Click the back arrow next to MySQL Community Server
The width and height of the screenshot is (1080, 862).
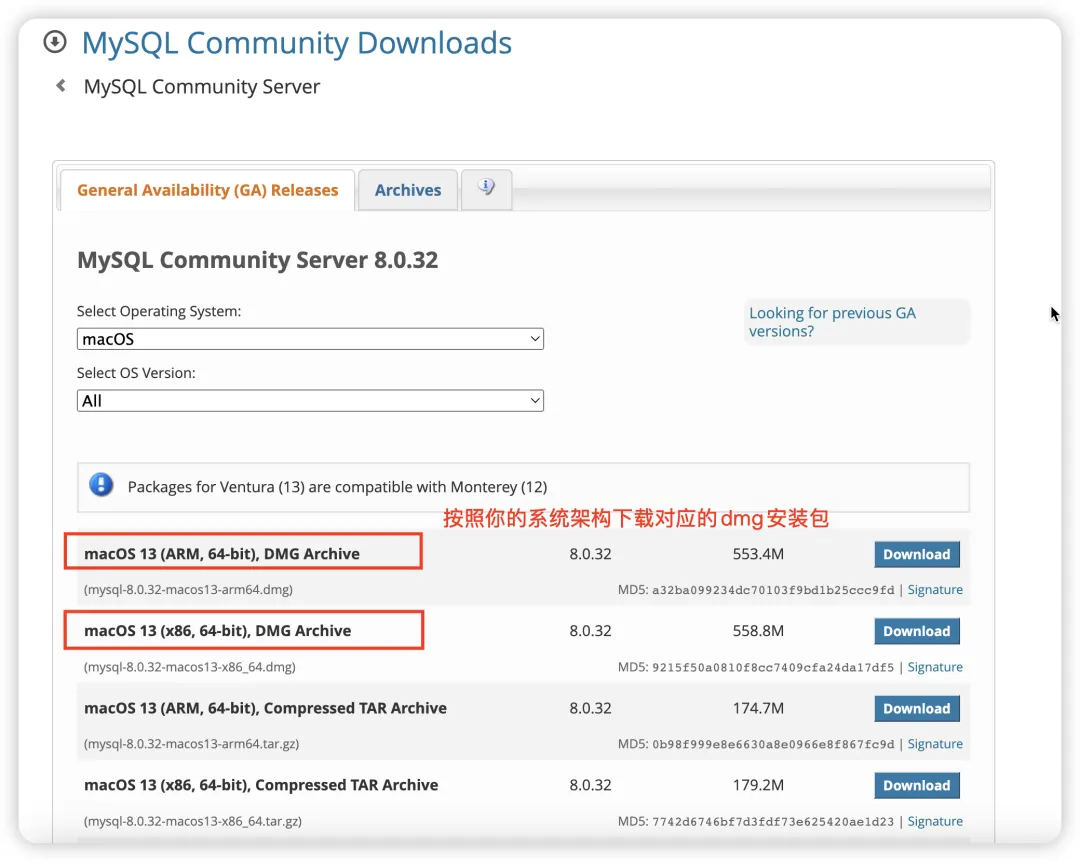pos(61,85)
